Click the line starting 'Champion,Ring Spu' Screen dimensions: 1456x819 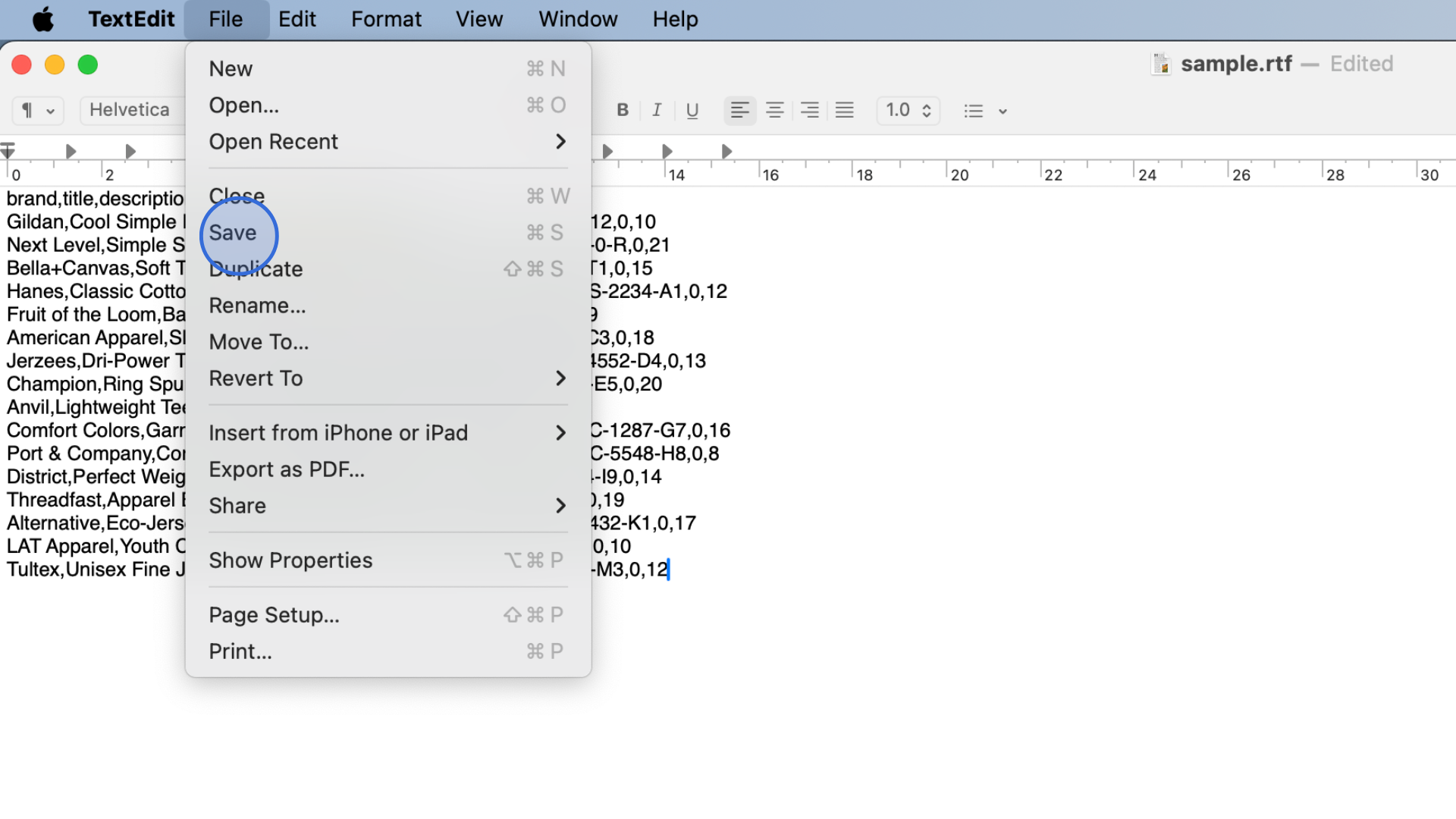click(x=96, y=384)
